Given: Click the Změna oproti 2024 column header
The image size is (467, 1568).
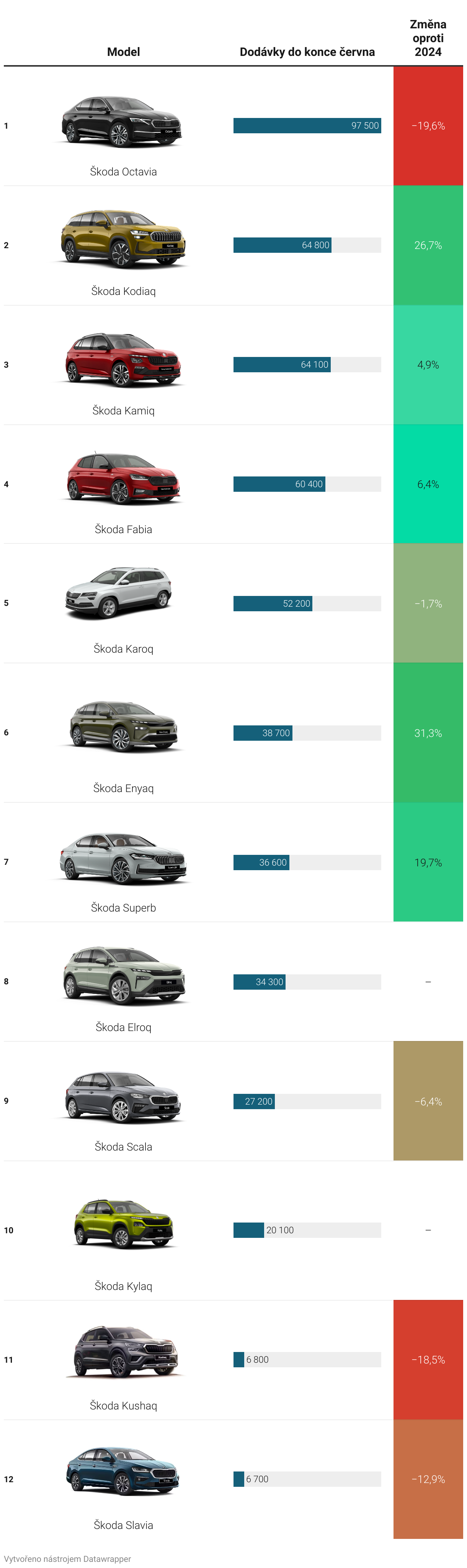Looking at the screenshot, I should pyautogui.click(x=428, y=38).
